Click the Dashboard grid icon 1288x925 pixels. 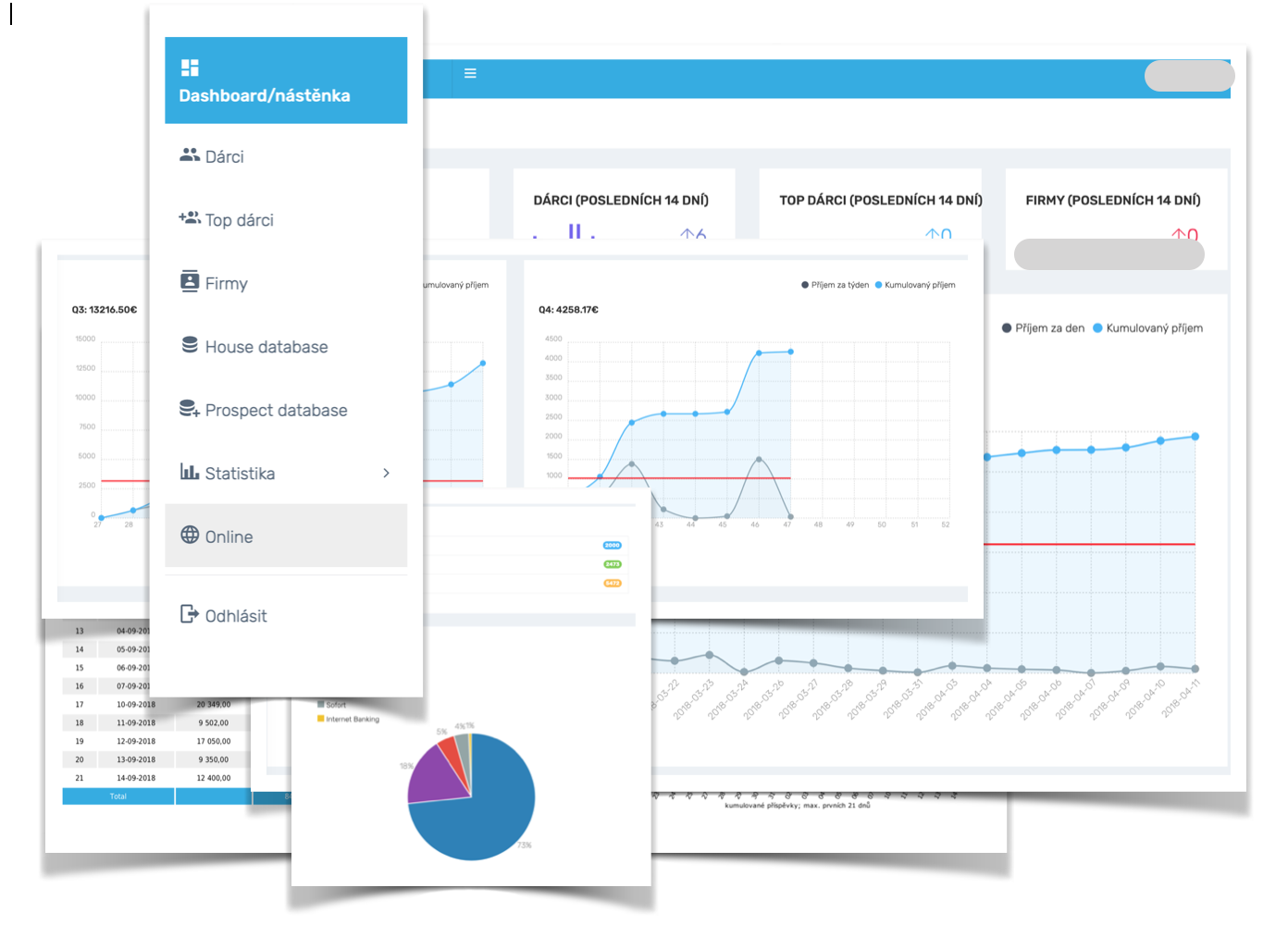[190, 68]
